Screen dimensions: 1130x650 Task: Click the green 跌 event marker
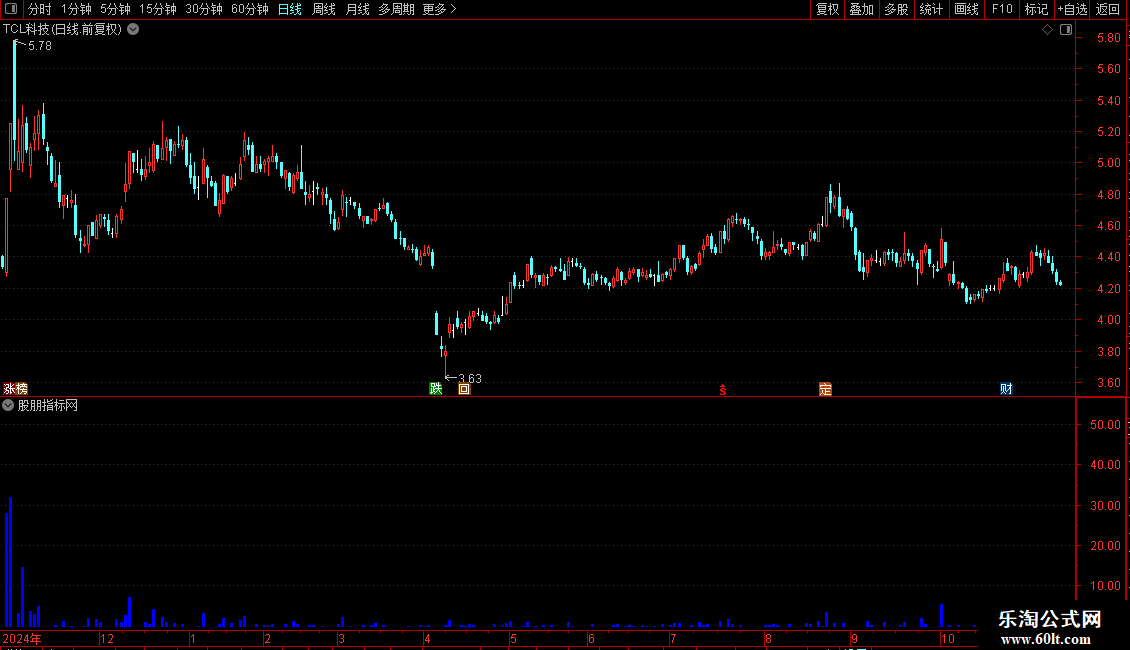click(435, 389)
